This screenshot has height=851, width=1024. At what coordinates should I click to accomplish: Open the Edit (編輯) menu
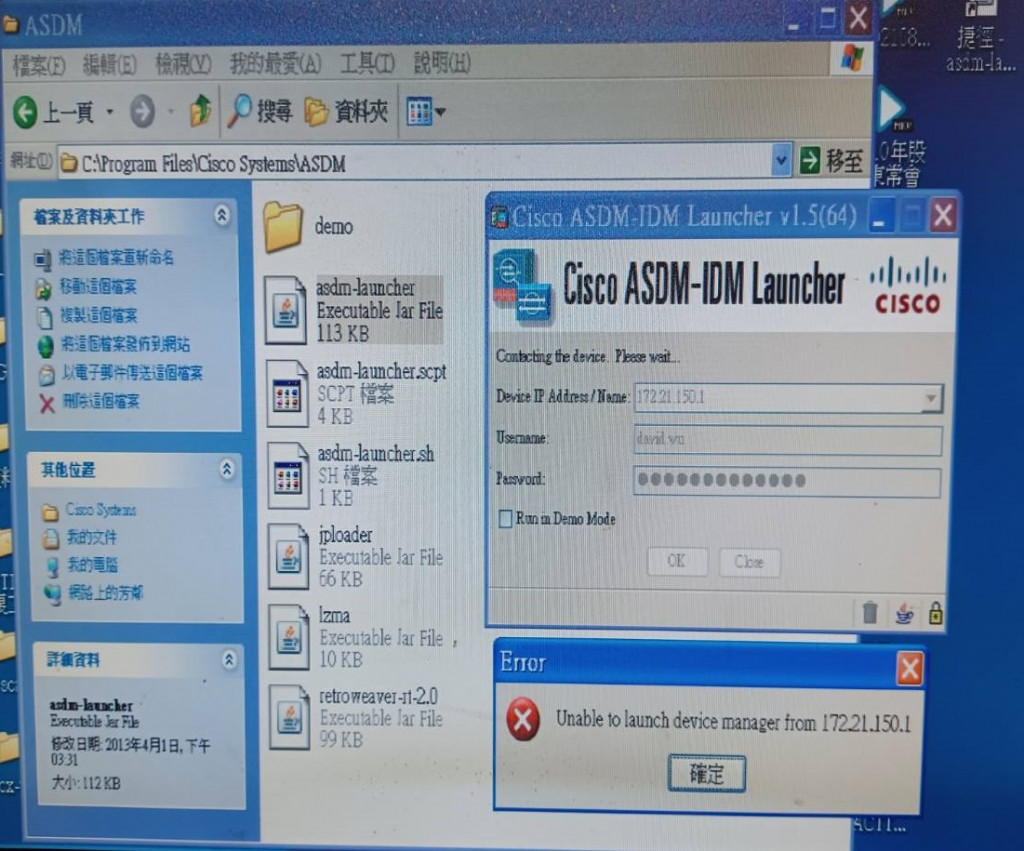pyautogui.click(x=109, y=65)
